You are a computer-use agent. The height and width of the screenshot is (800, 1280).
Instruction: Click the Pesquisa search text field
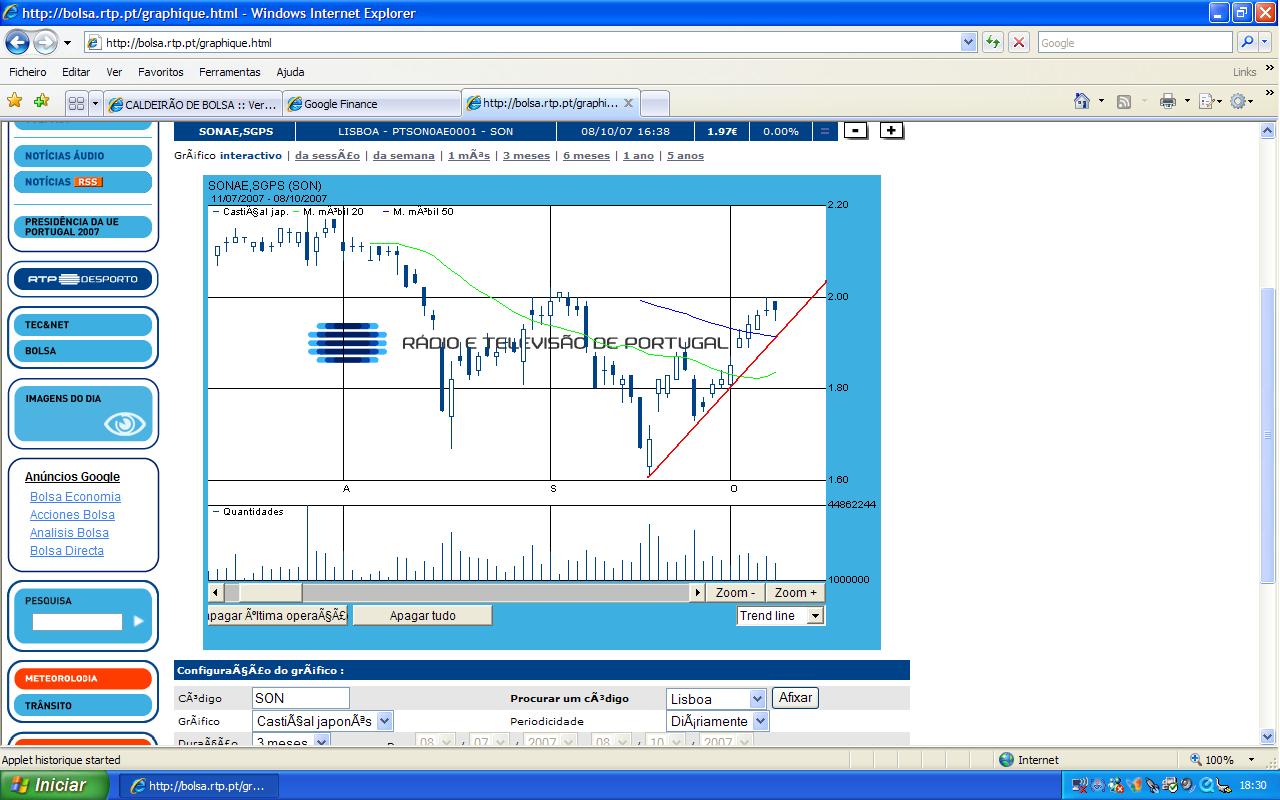[x=77, y=622]
